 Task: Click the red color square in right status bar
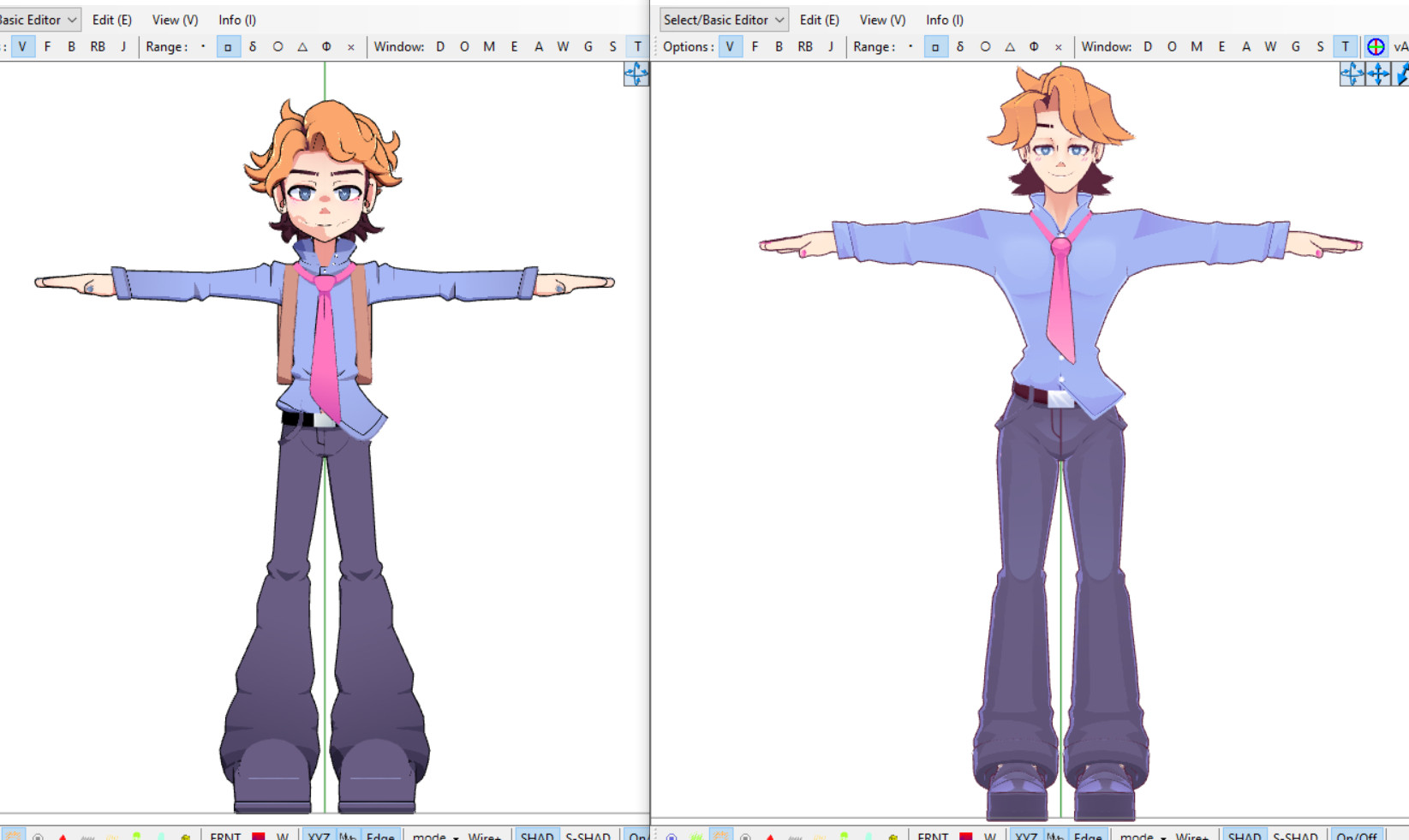965,836
